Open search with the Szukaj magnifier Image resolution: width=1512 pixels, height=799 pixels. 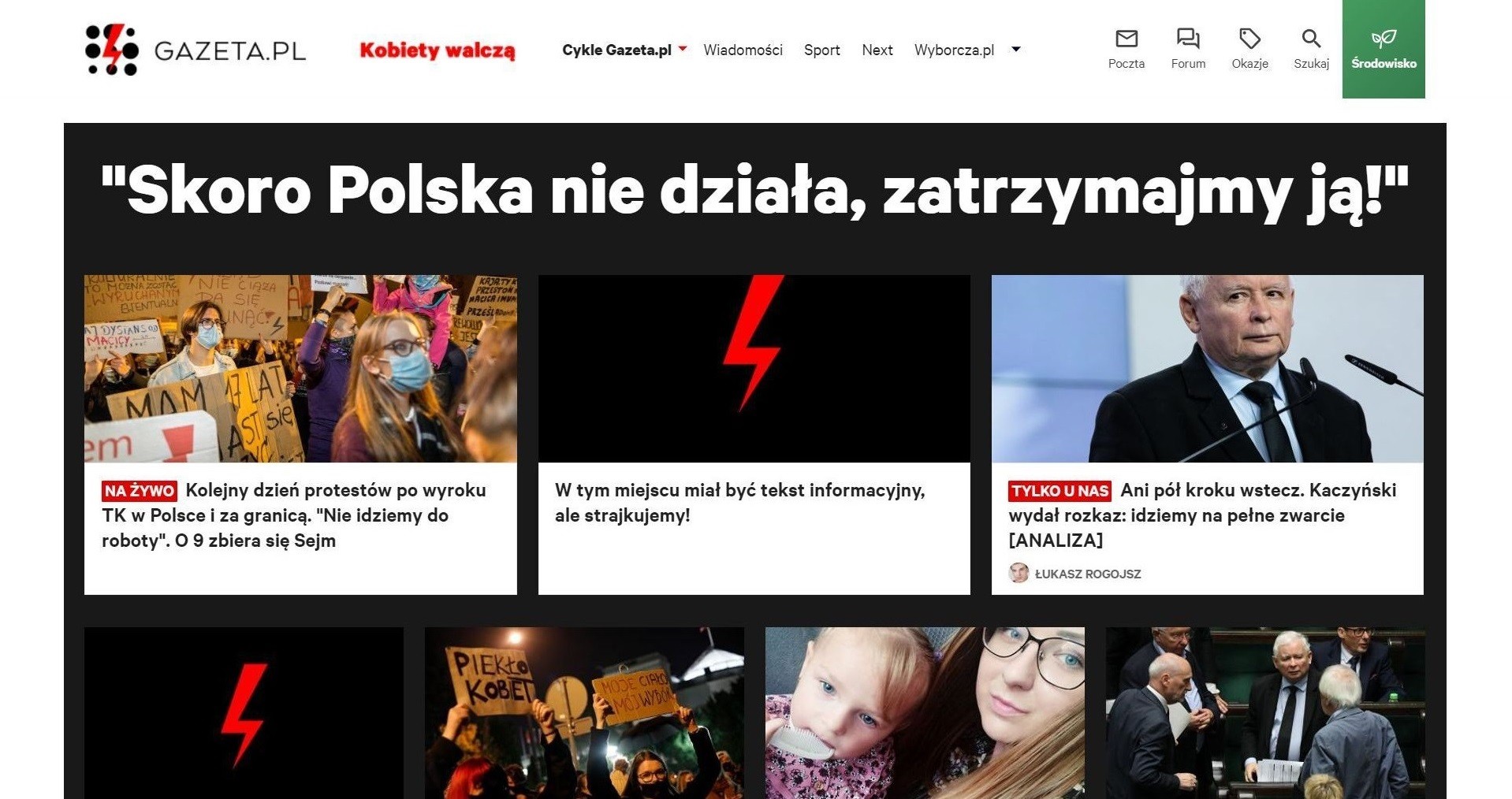point(1311,39)
